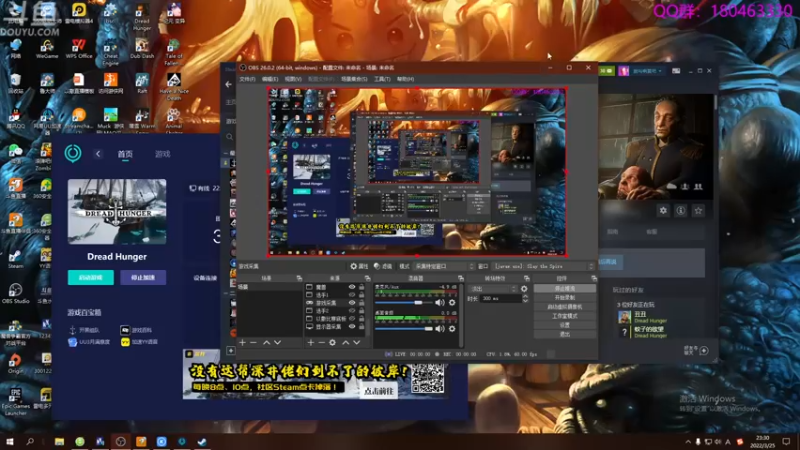The width and height of the screenshot is (800, 450).
Task: Move the selected source up
Action: point(345,342)
